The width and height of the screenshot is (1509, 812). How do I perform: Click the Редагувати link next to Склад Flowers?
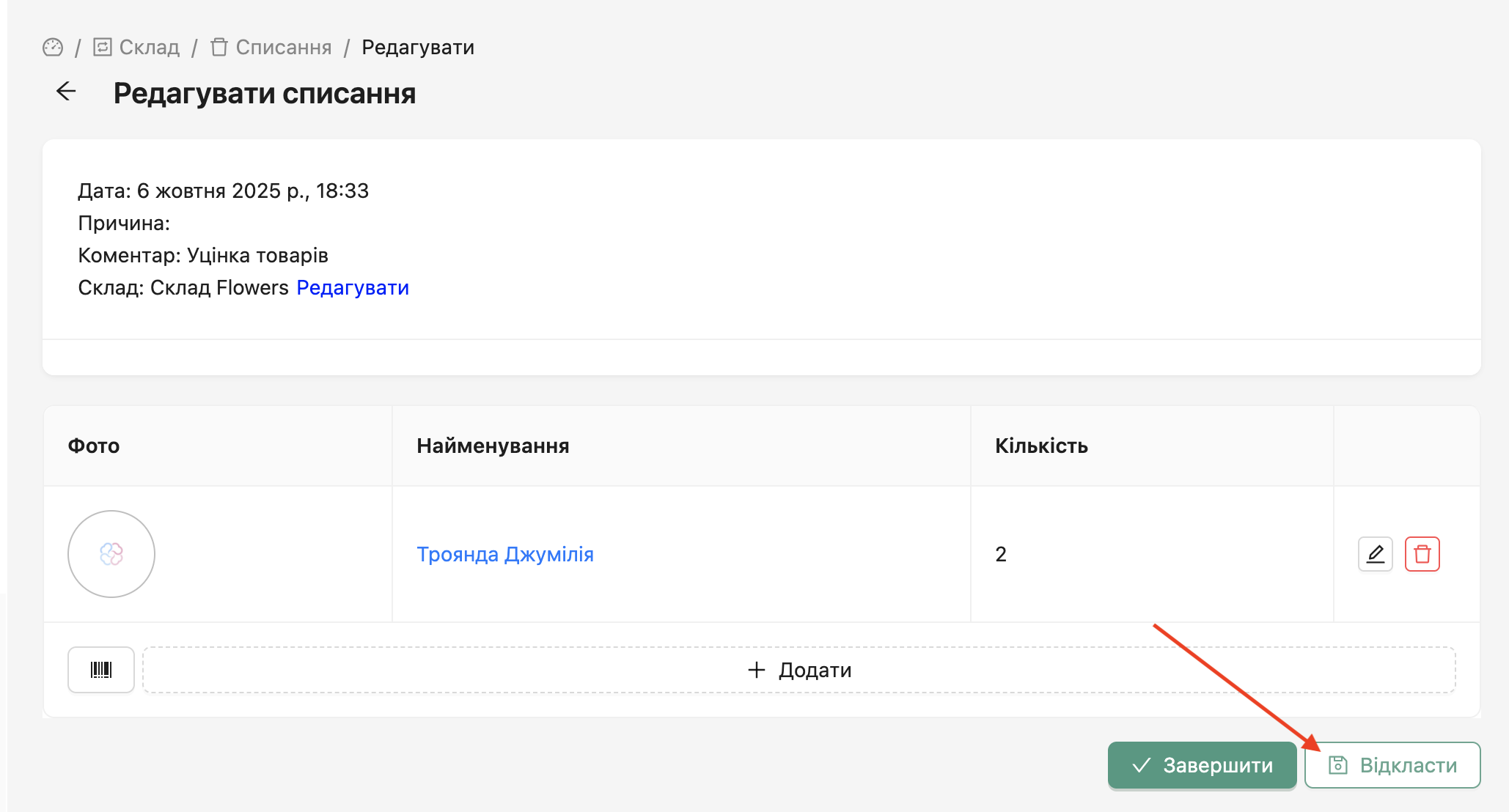coord(353,288)
